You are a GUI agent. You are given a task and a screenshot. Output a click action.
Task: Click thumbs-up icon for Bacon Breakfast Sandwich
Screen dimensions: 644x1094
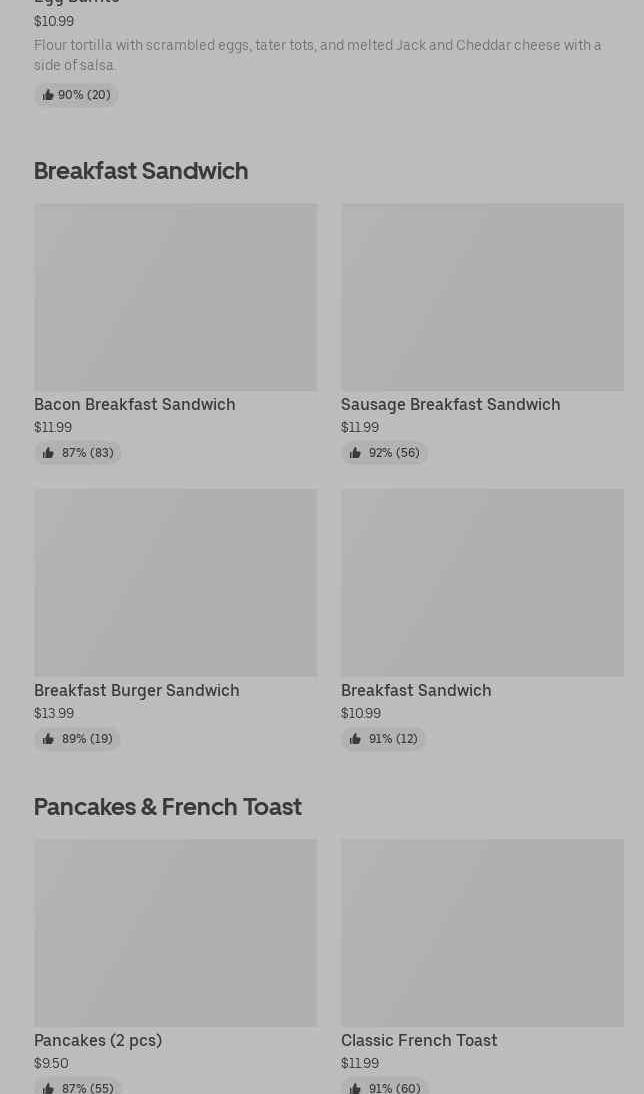pos(48,453)
